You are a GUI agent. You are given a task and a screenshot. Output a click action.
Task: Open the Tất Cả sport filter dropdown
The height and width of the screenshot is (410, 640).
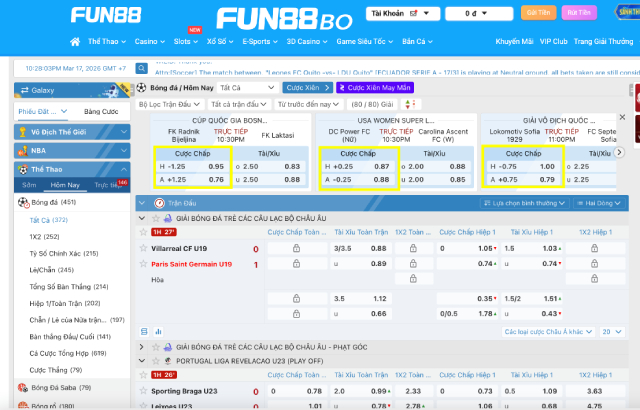pos(247,88)
